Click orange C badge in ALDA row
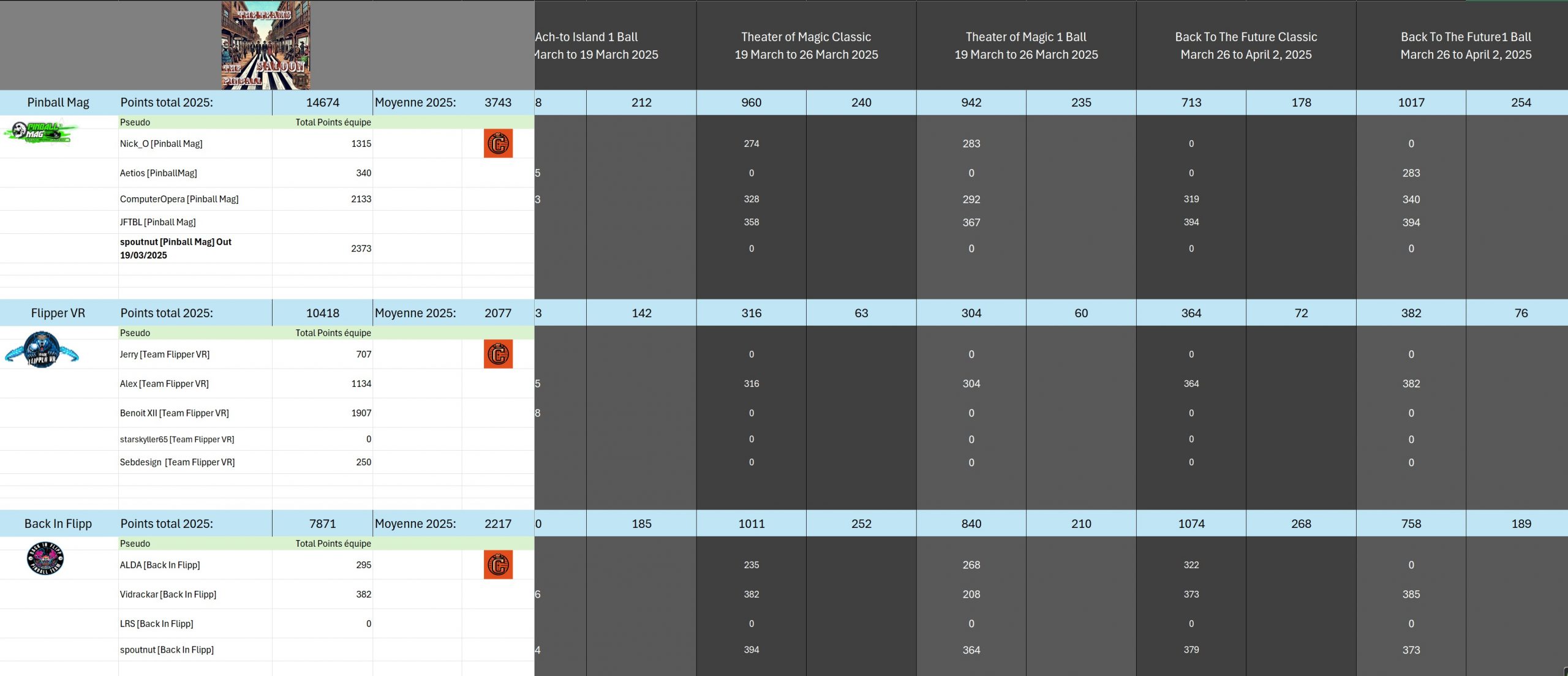Image resolution: width=1568 pixels, height=676 pixels. 498,565
